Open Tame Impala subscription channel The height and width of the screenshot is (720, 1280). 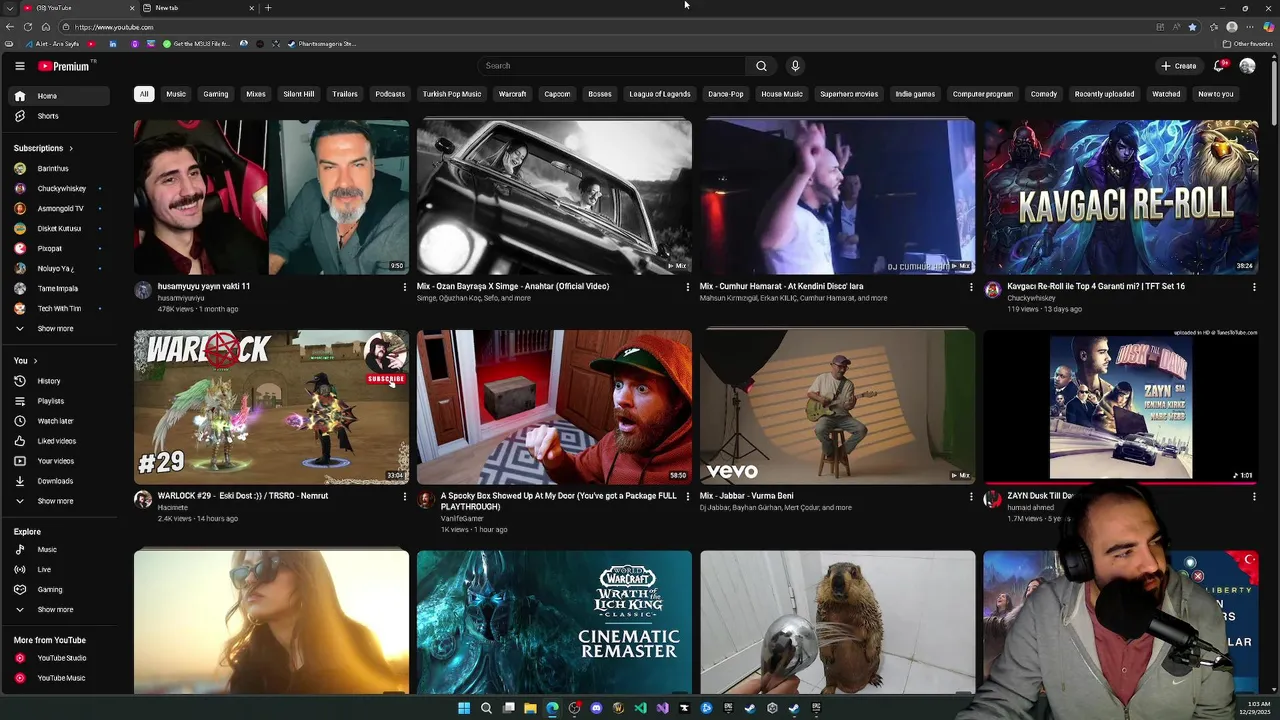tap(56, 288)
